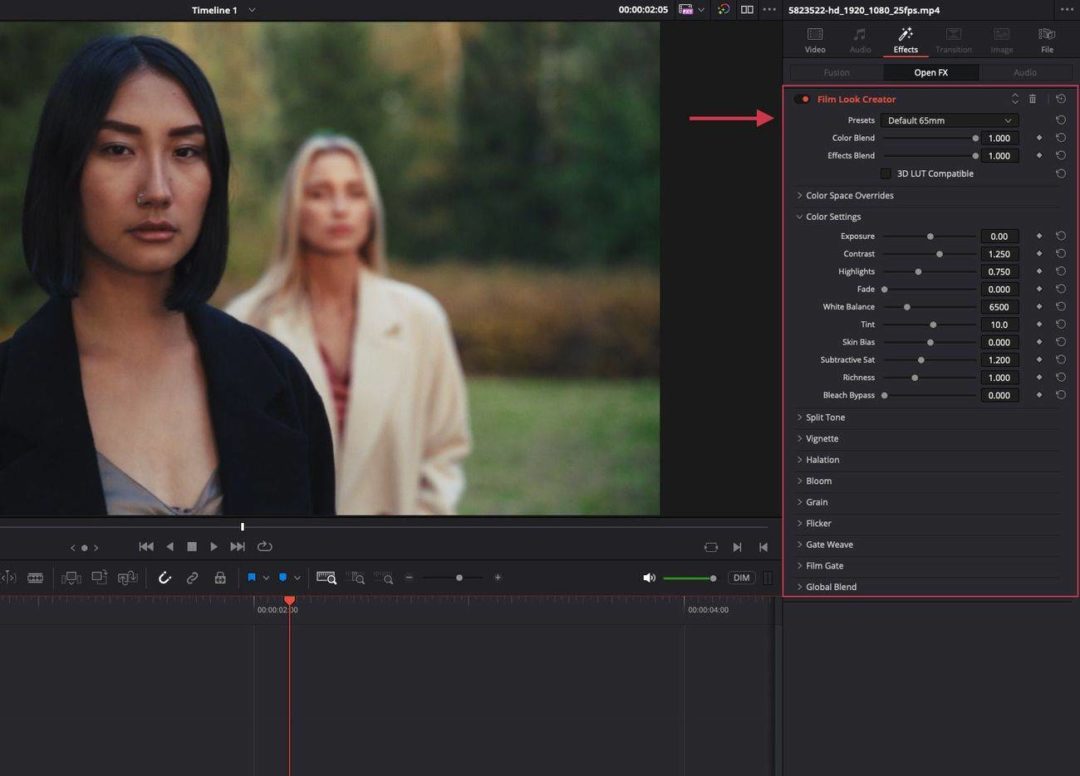Delete the Film Look Creator effect via trash icon
Viewport: 1080px width, 776px height.
point(1032,99)
